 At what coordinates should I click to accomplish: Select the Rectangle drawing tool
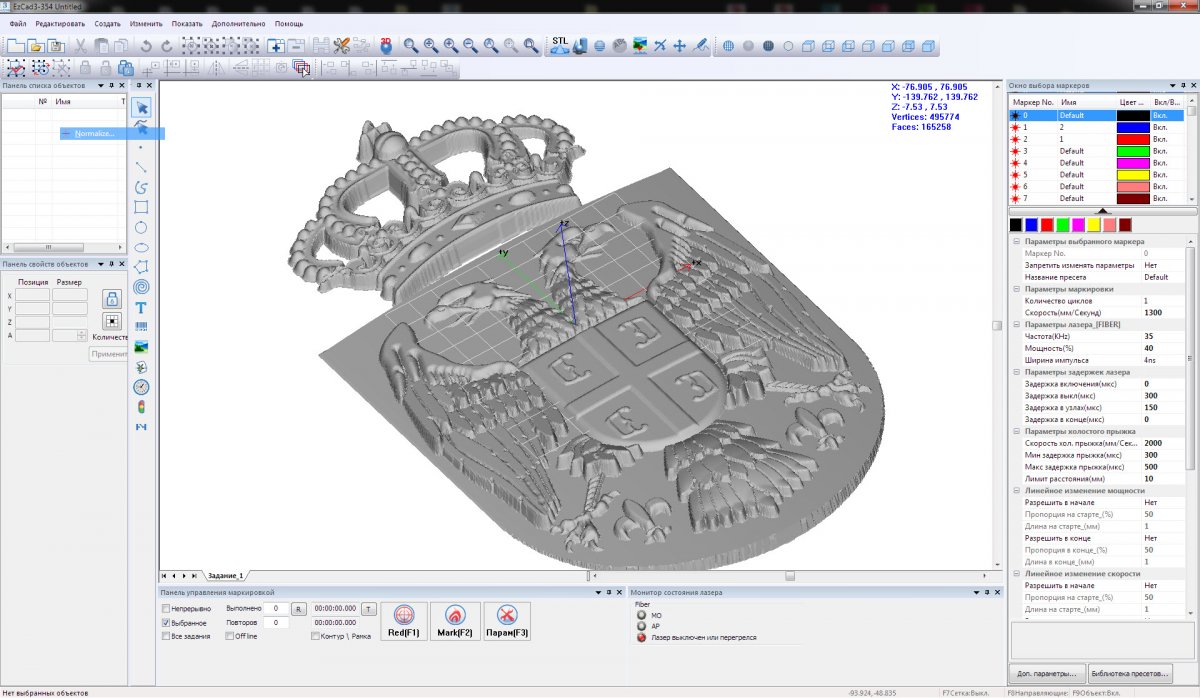point(142,207)
